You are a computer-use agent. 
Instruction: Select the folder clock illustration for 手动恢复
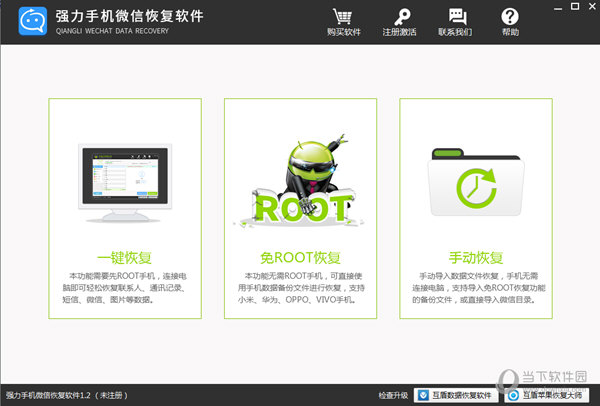(x=476, y=182)
